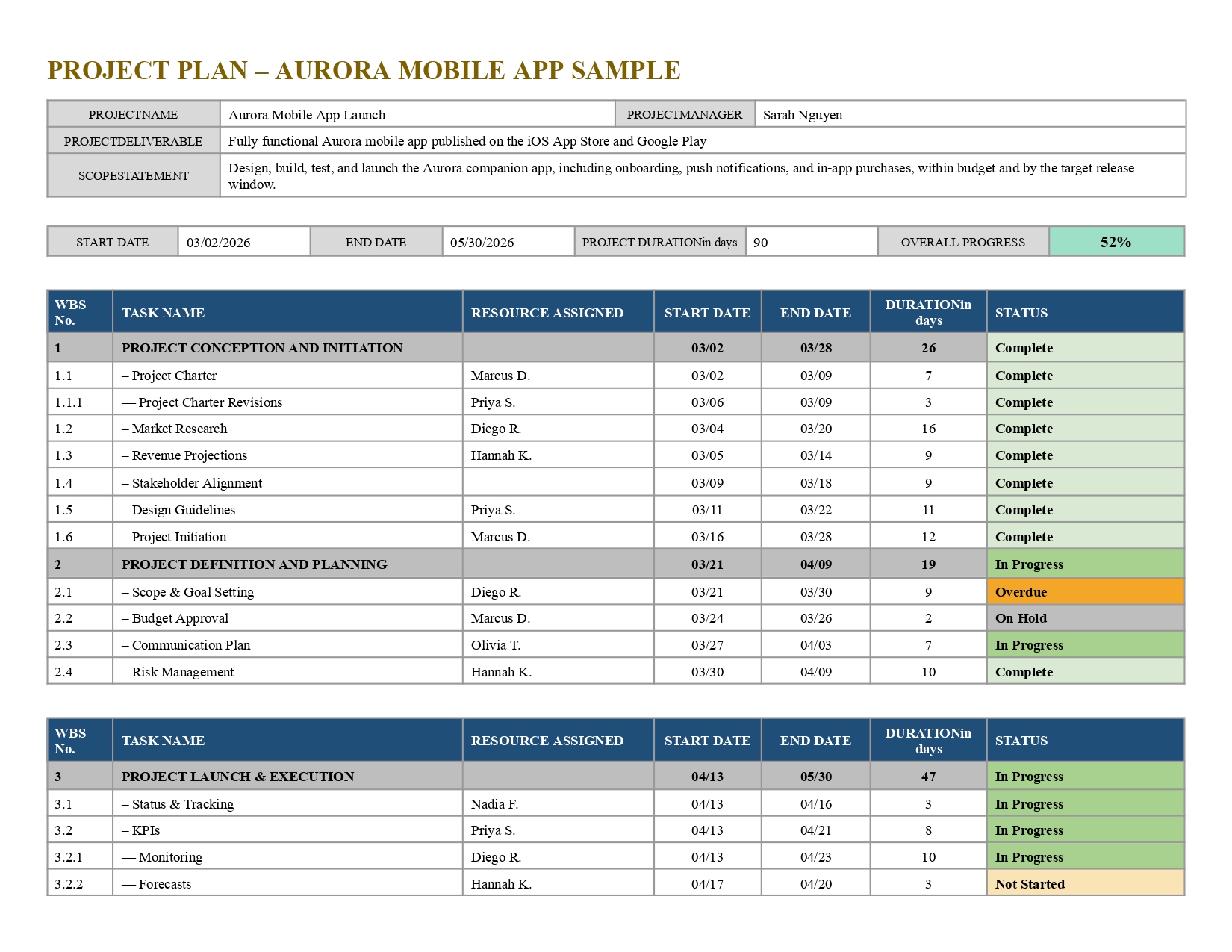Select the '— Forecasts' task

click(x=157, y=884)
